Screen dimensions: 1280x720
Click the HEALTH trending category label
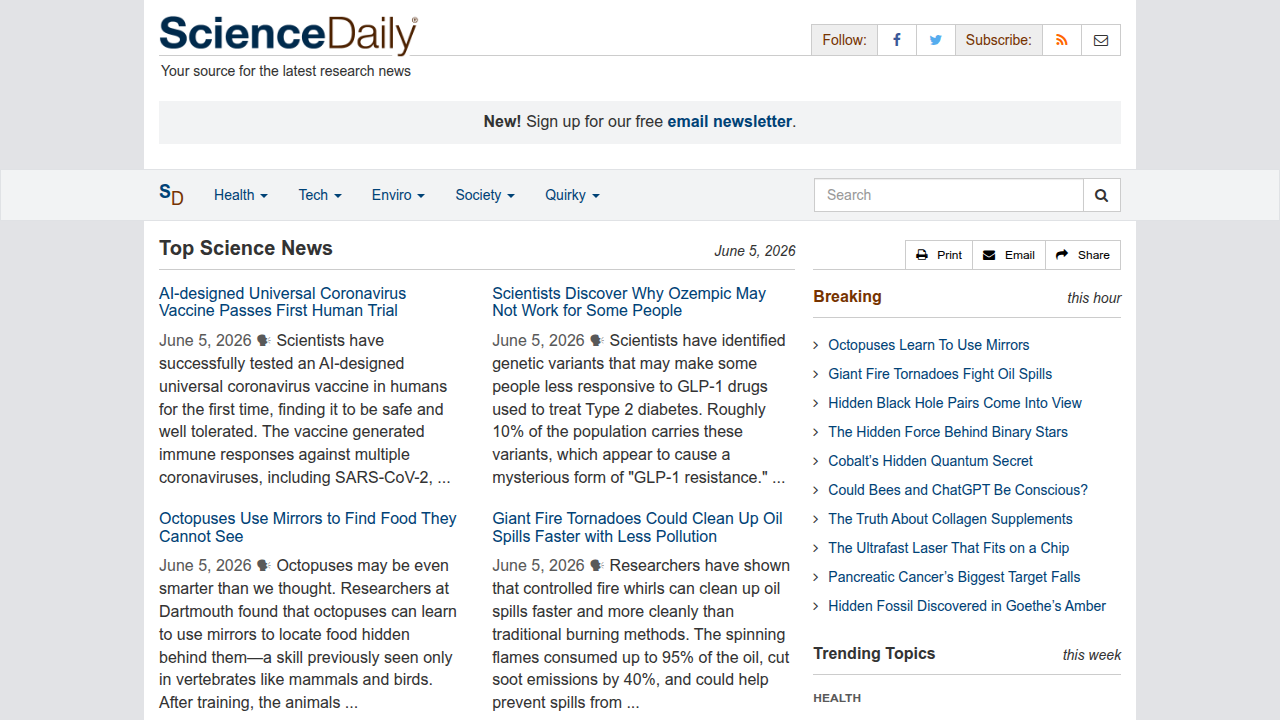click(837, 698)
